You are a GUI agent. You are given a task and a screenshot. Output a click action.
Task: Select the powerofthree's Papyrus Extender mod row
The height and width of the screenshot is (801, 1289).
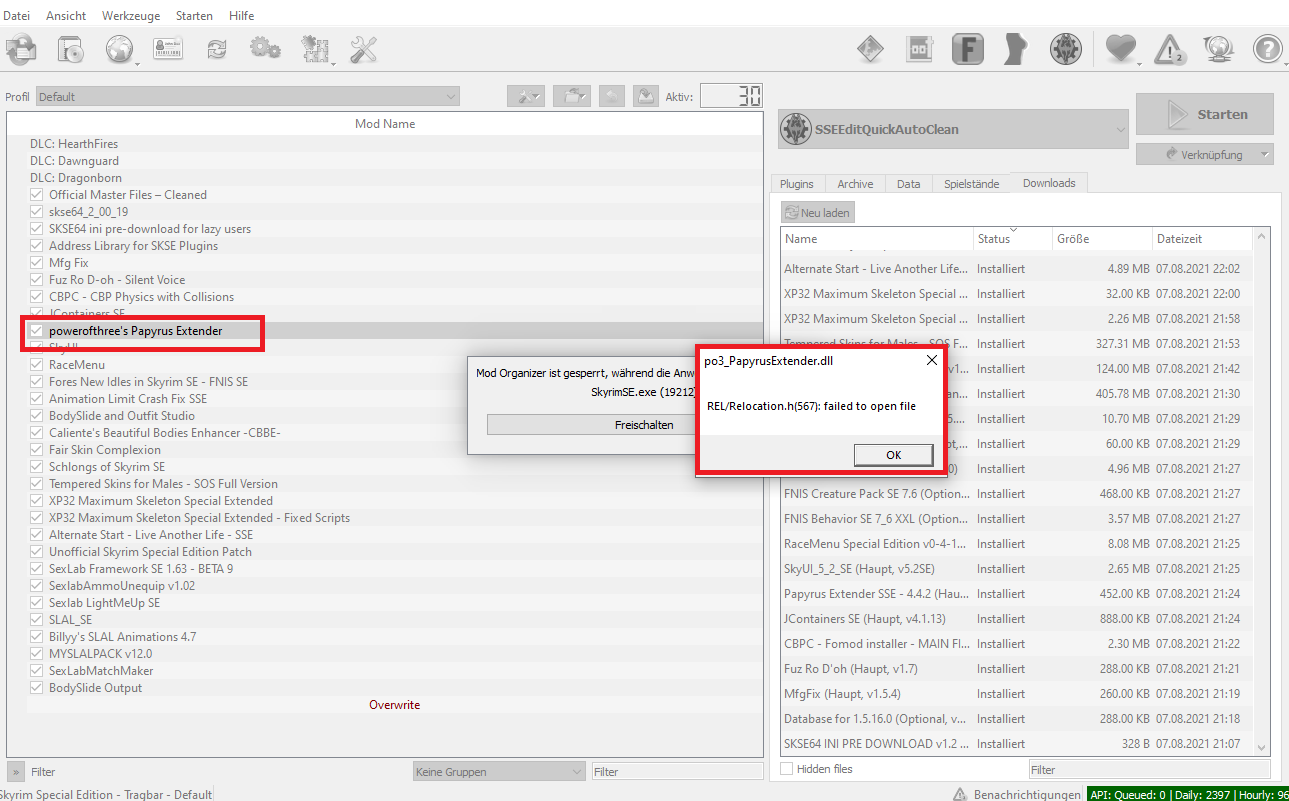385,331
